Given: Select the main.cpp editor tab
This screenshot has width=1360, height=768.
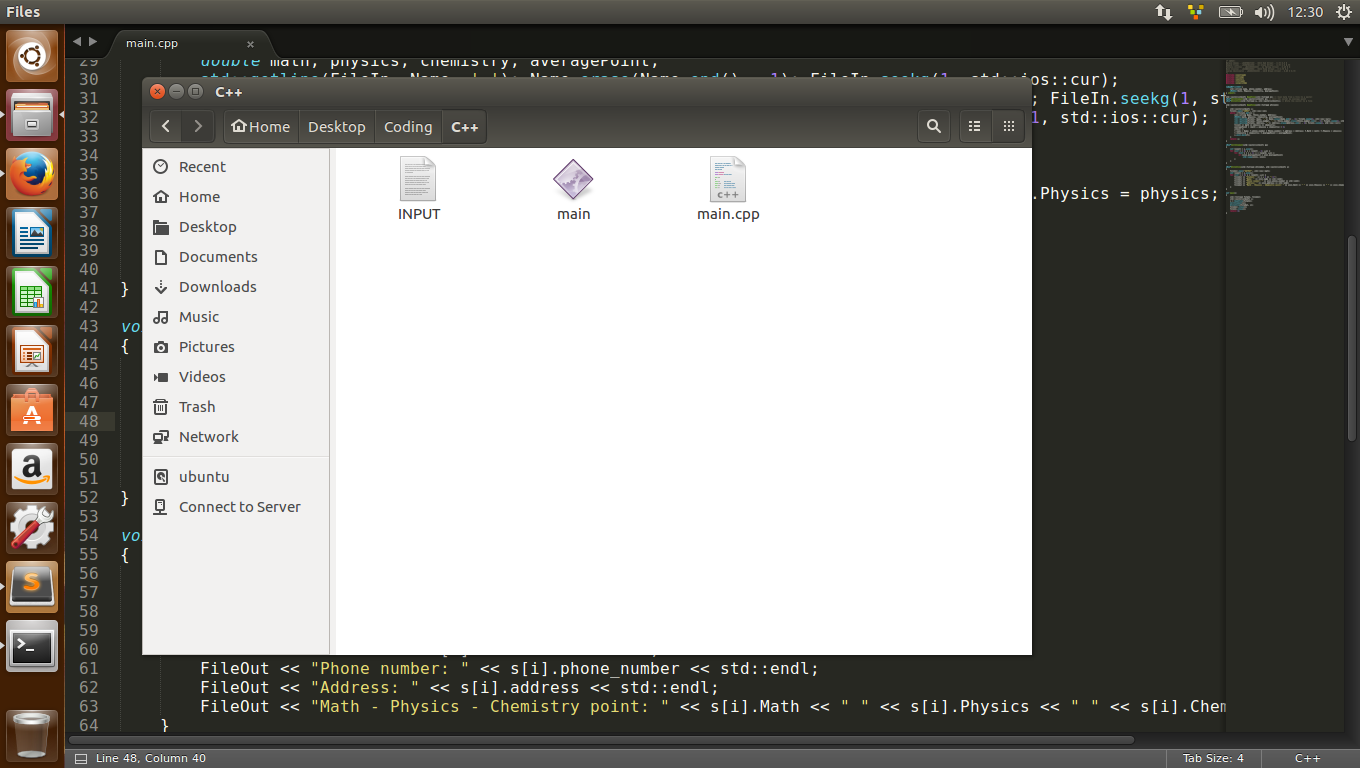Looking at the screenshot, I should point(152,43).
